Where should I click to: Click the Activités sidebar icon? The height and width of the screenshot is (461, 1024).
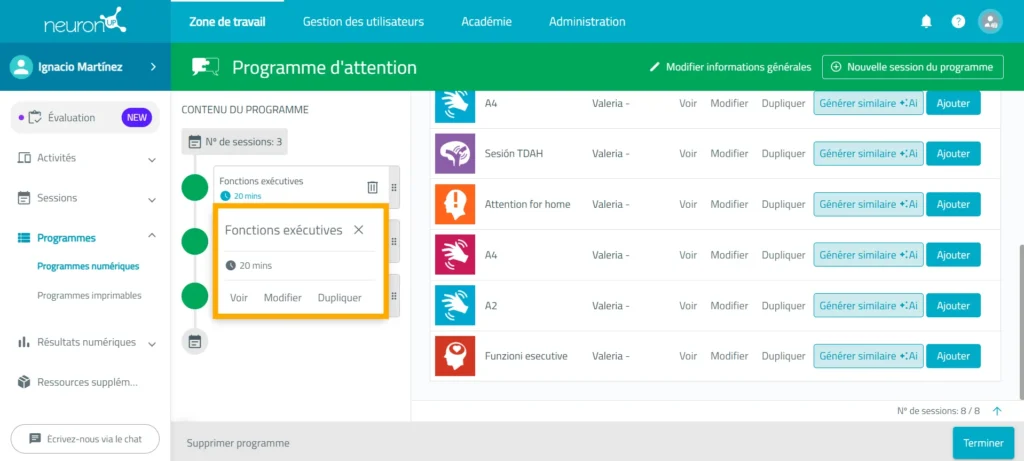pyautogui.click(x=24, y=158)
